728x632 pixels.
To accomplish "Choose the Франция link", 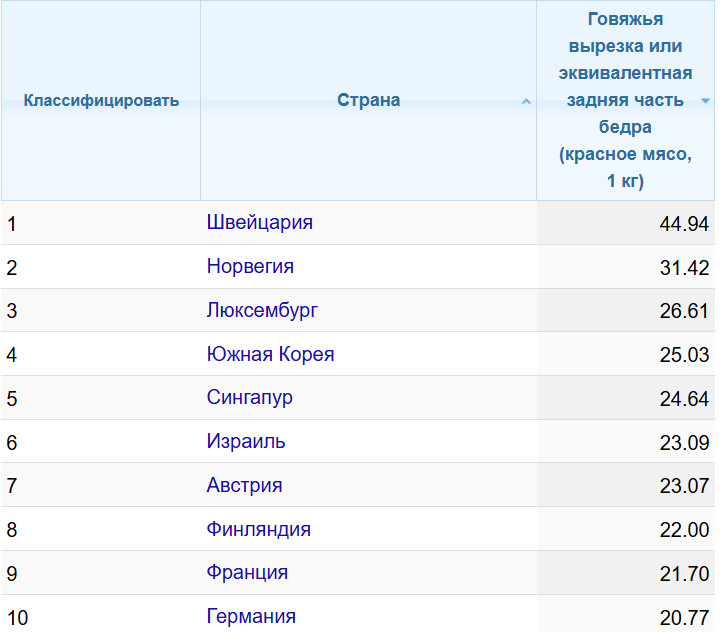I will click(247, 572).
